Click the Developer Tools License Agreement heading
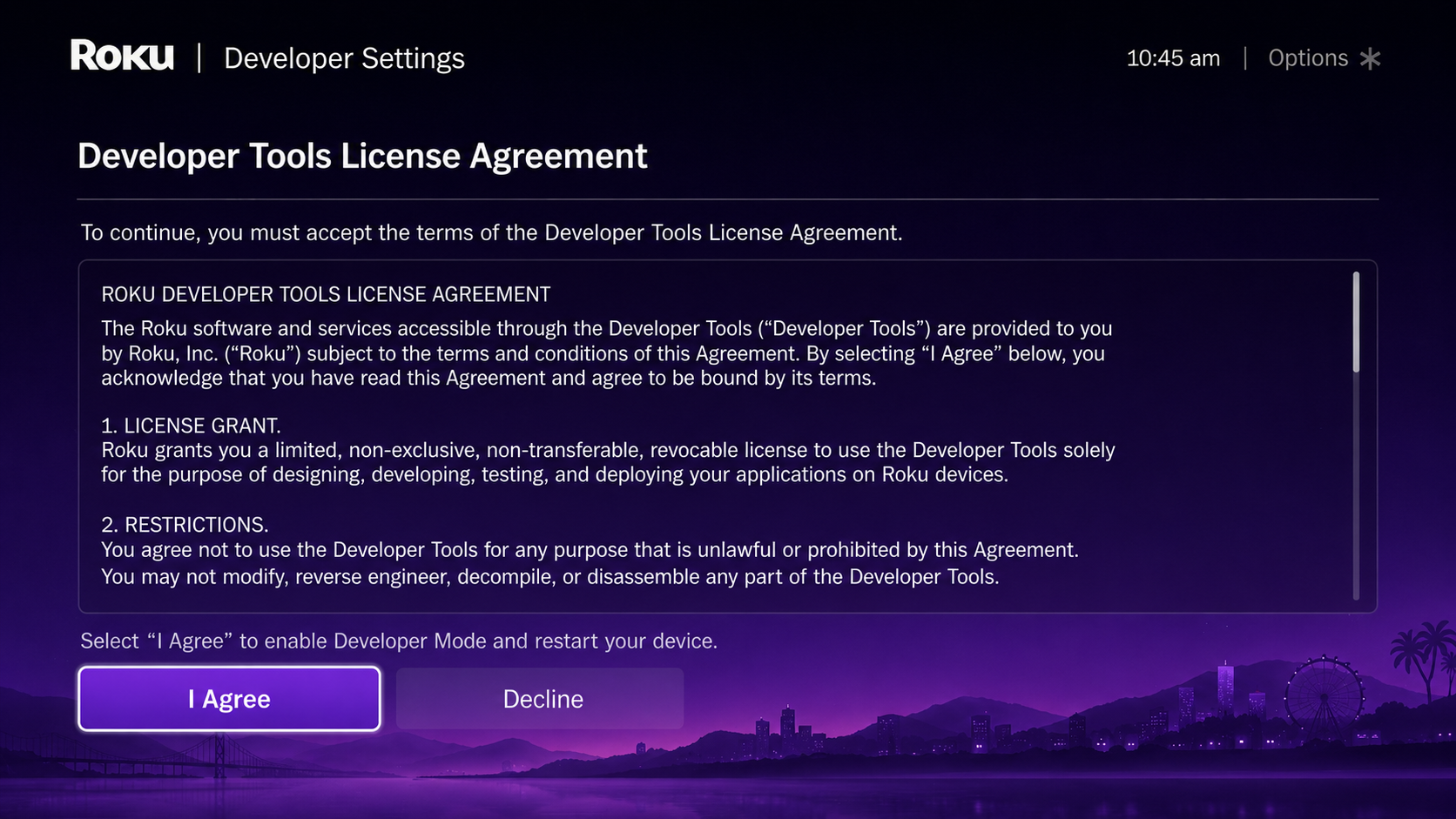This screenshot has width=1456, height=819. click(362, 157)
